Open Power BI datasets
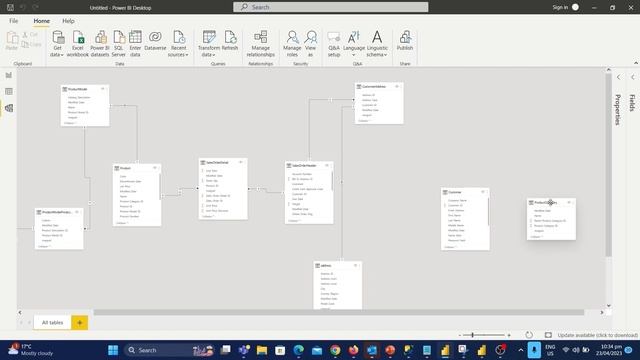The height and width of the screenshot is (360, 640). point(100,44)
